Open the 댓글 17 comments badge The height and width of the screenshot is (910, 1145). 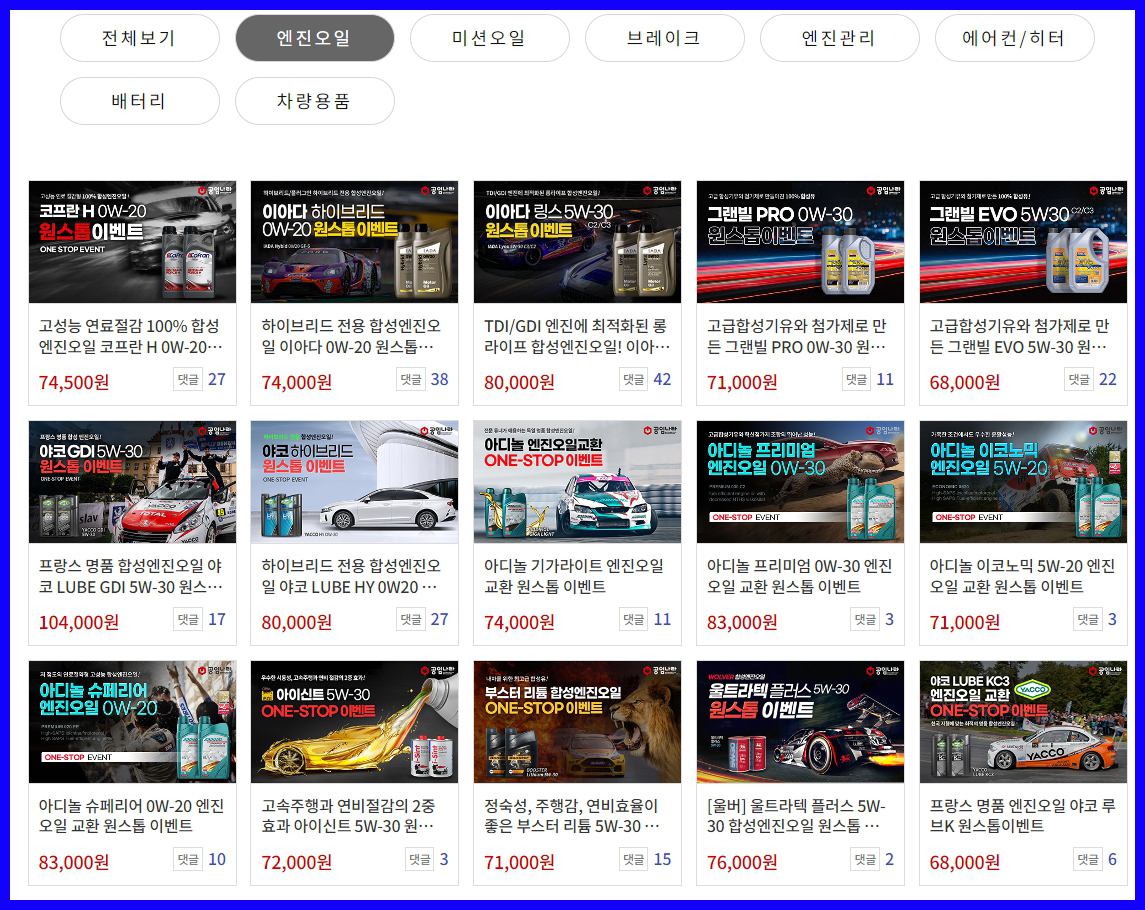(200, 619)
